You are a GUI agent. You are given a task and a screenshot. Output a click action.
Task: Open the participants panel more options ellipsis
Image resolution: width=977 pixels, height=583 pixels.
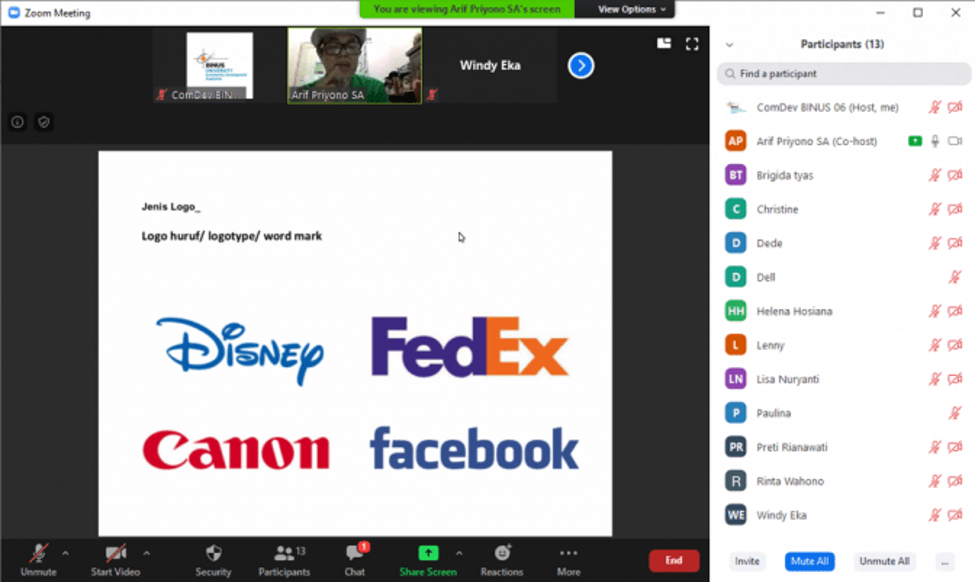[x=945, y=562]
